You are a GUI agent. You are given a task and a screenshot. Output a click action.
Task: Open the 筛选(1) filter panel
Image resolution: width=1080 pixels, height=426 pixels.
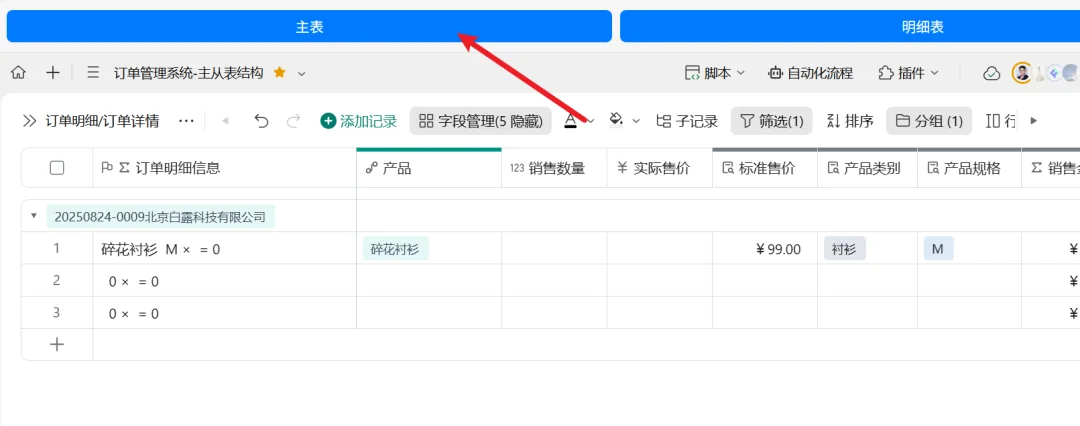click(771, 121)
